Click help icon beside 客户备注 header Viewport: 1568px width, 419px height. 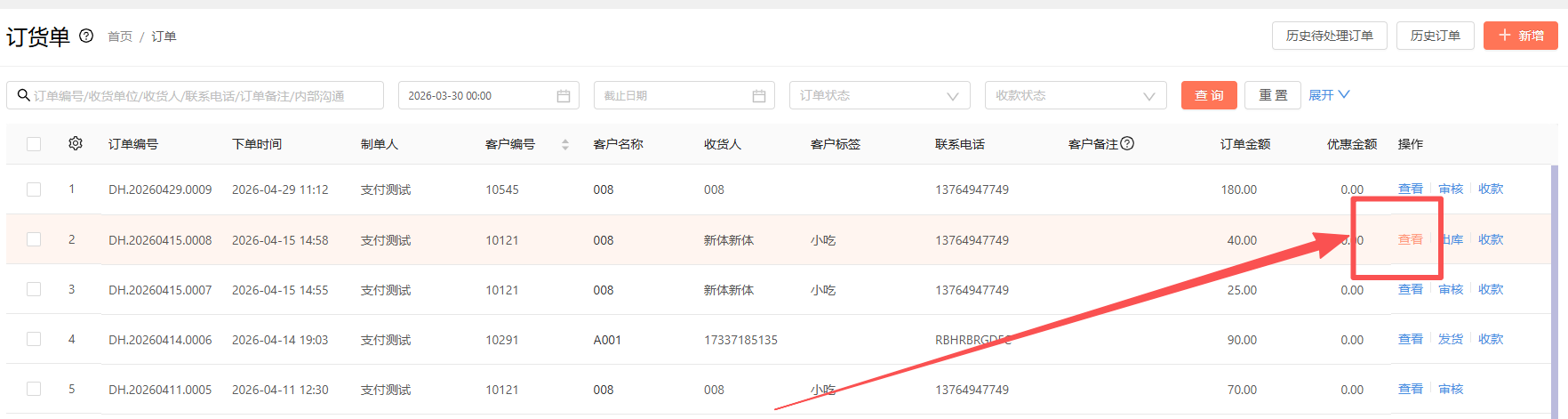point(1127,143)
